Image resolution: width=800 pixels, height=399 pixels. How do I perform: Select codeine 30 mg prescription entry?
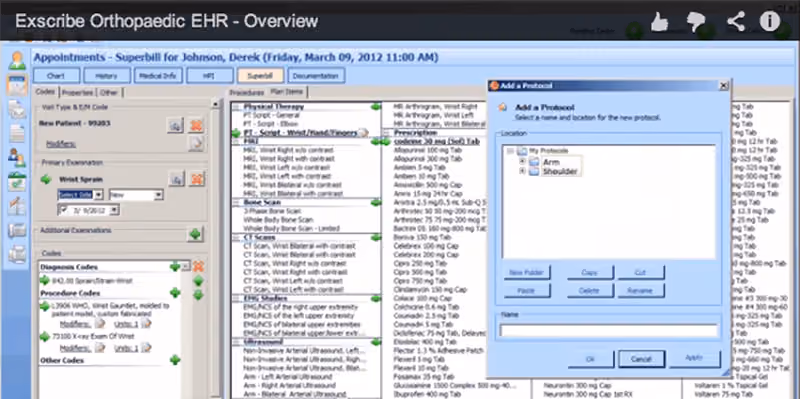pyautogui.click(x=437, y=141)
